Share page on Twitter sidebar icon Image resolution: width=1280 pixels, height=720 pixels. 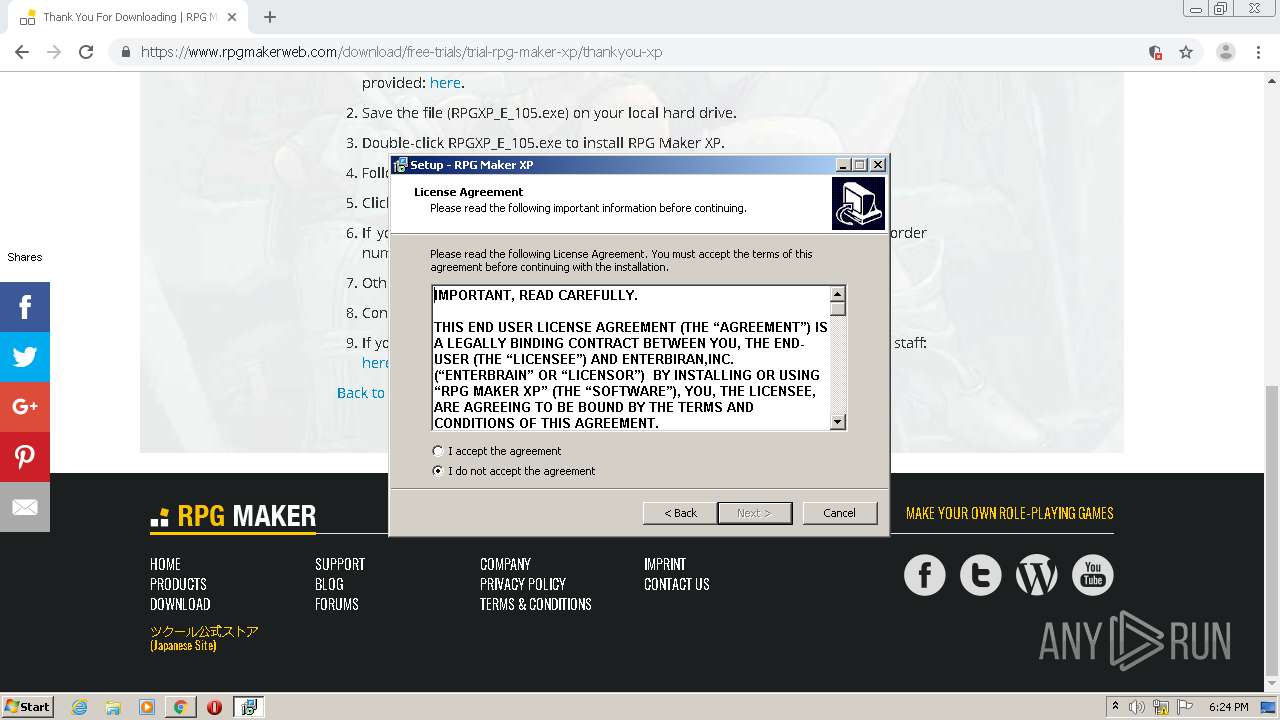coord(25,357)
